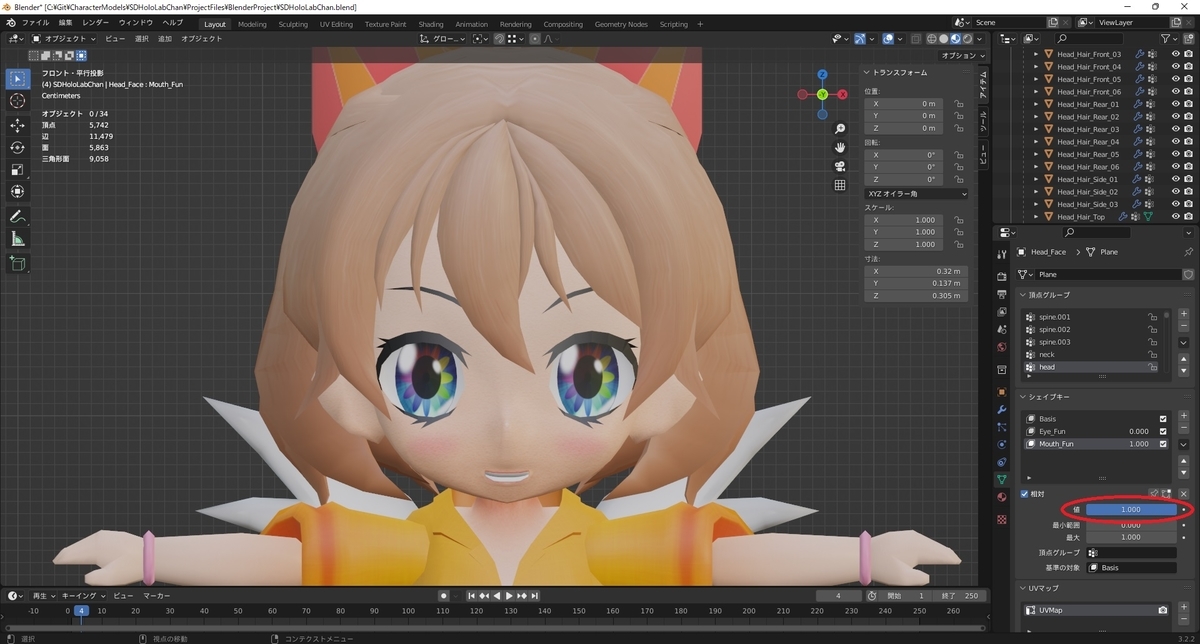
Task: Click current frame marker 4 in timeline
Action: point(82,610)
